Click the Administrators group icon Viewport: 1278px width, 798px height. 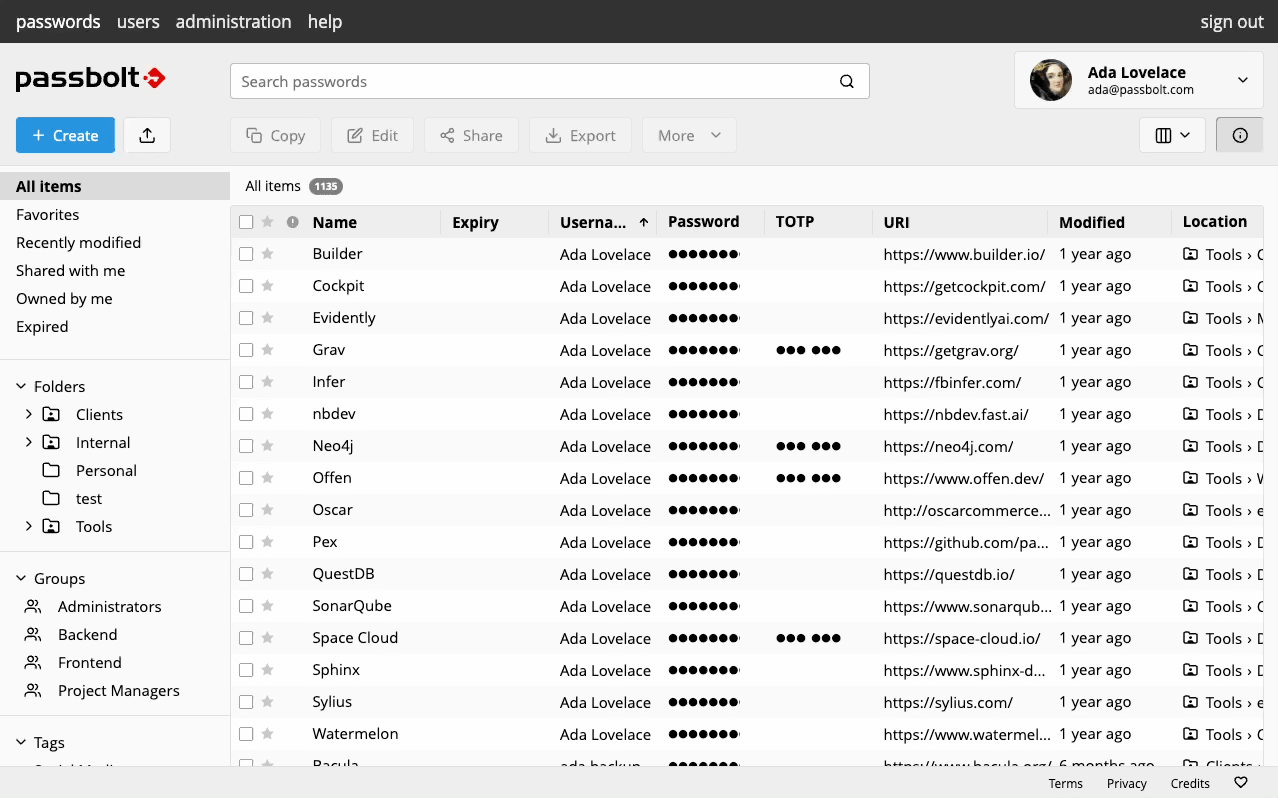click(x=33, y=606)
